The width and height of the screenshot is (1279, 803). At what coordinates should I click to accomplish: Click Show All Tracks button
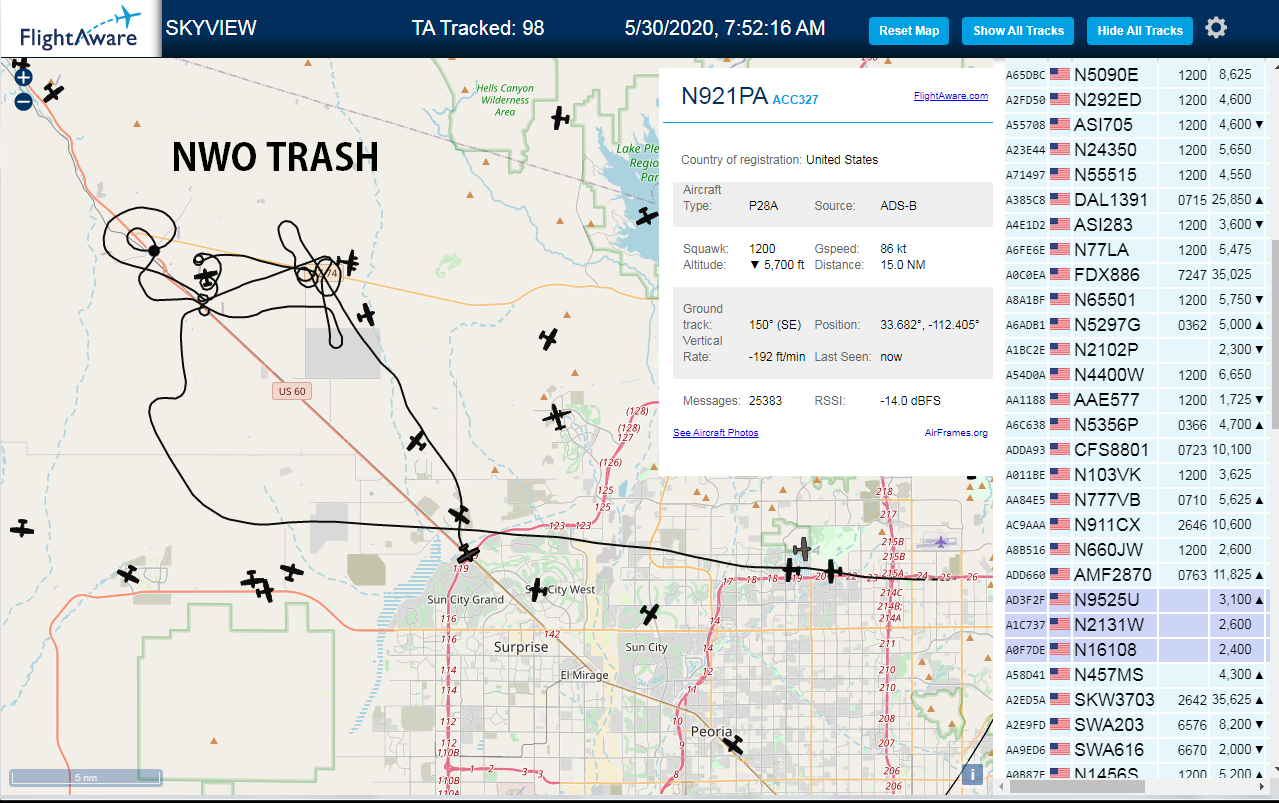(1018, 31)
